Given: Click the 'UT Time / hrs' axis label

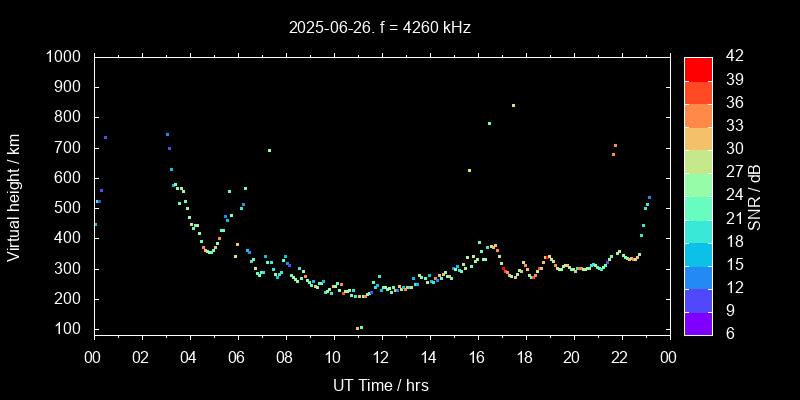Looking at the screenshot, I should [x=380, y=384].
